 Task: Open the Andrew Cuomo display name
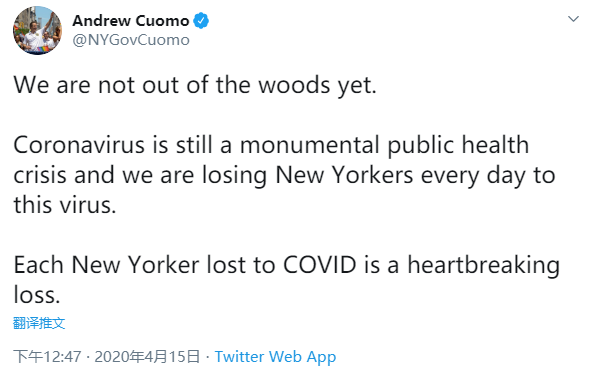tap(131, 20)
